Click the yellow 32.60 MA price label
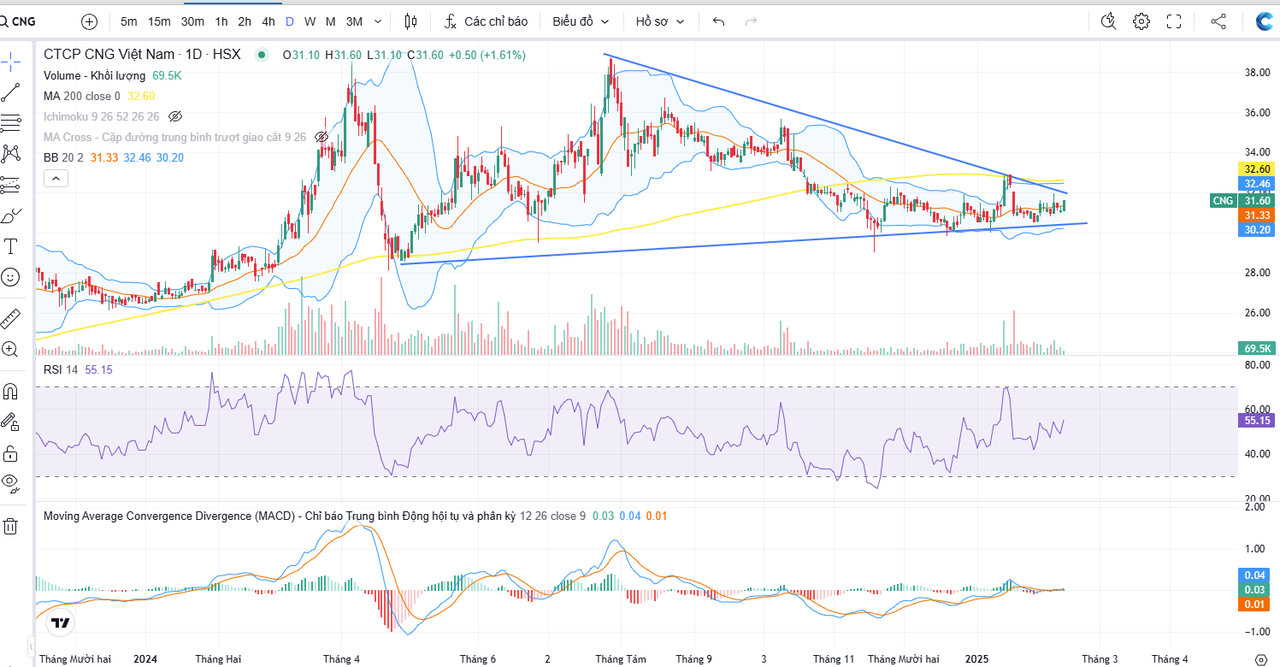 [1257, 169]
